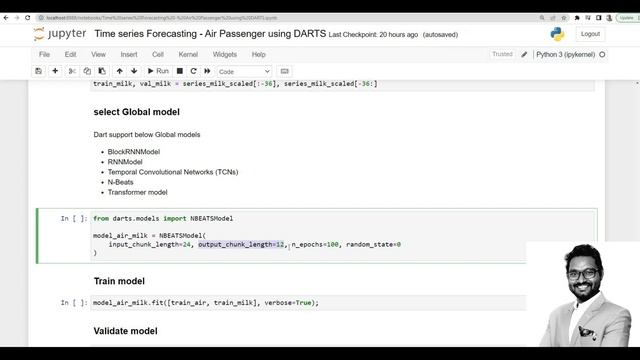Open the Help menu
The image size is (640, 360).
(x=258, y=54)
